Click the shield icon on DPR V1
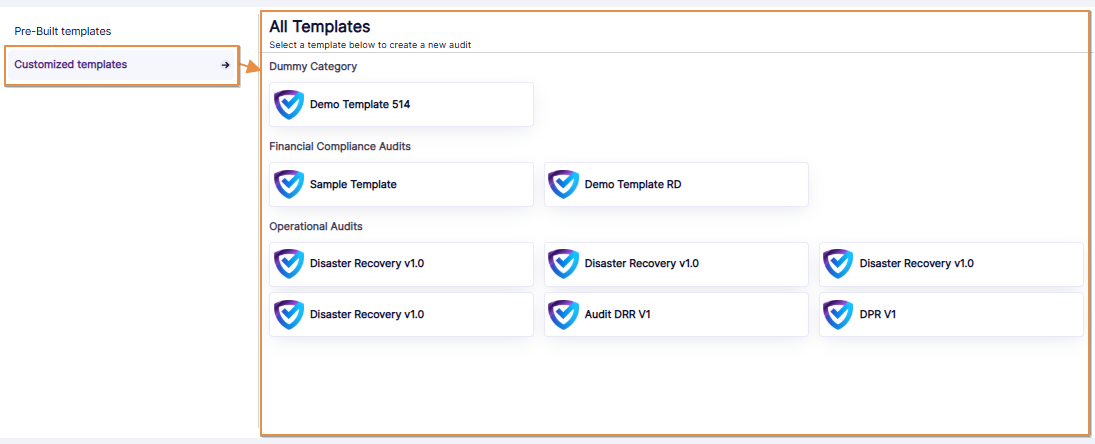This screenshot has width=1095, height=444. click(x=838, y=314)
